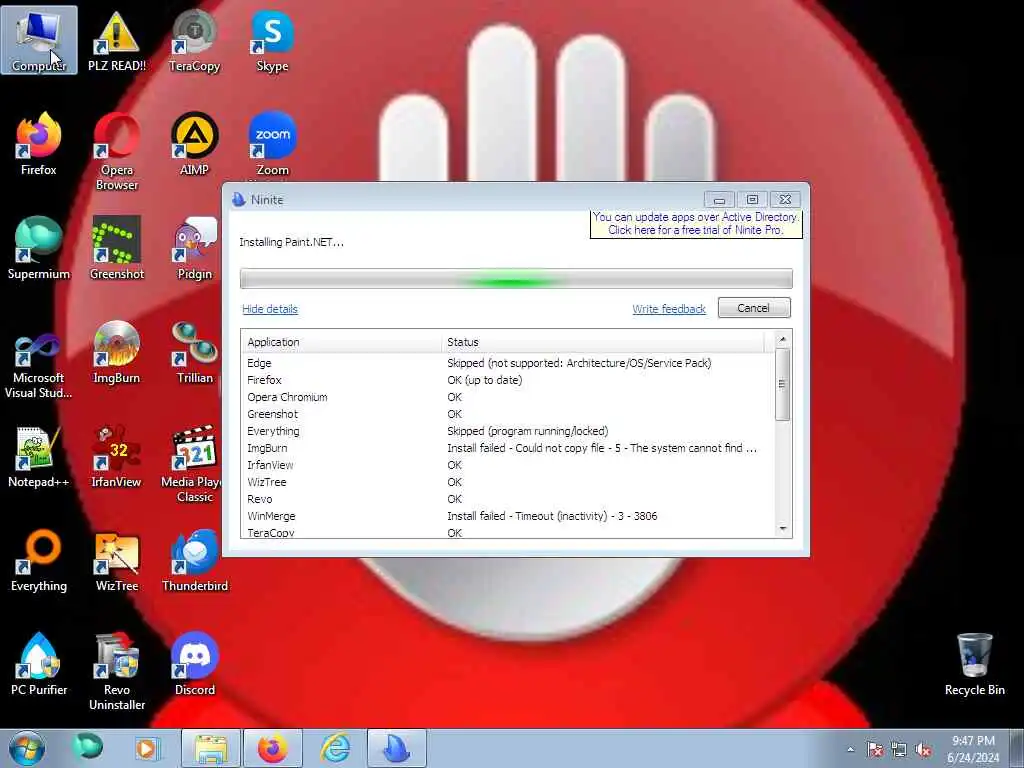The image size is (1024, 768).
Task: Open the Recycle Bin
Action: click(974, 664)
